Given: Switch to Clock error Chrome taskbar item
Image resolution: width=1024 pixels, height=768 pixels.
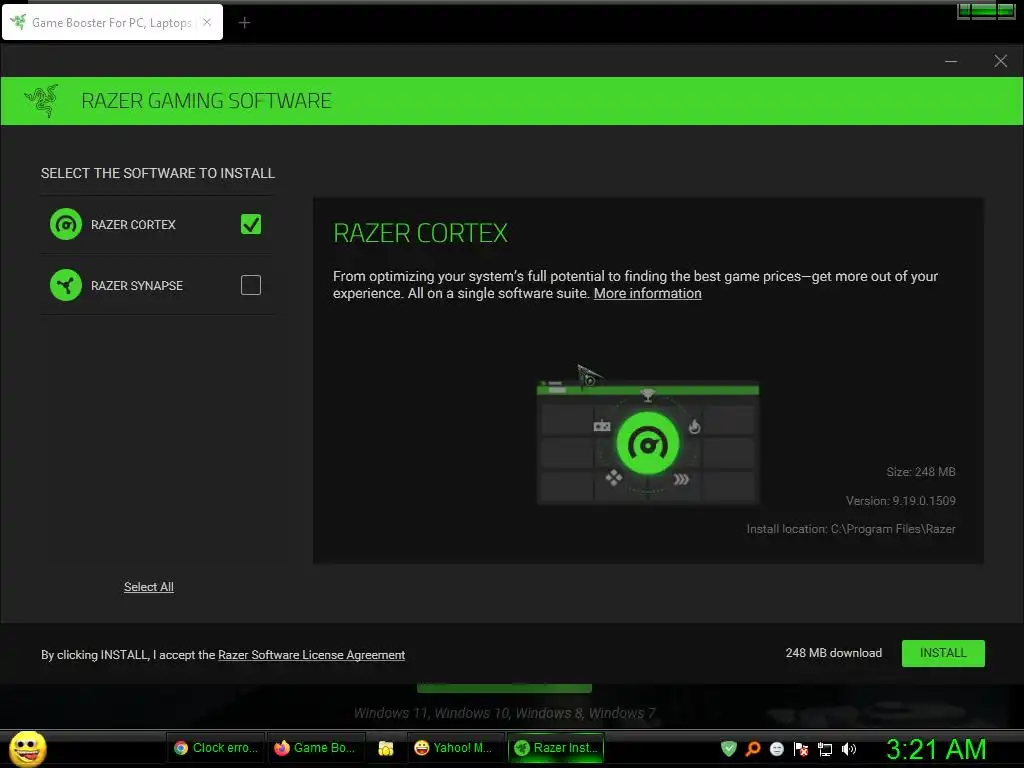Looking at the screenshot, I should pyautogui.click(x=216, y=748).
